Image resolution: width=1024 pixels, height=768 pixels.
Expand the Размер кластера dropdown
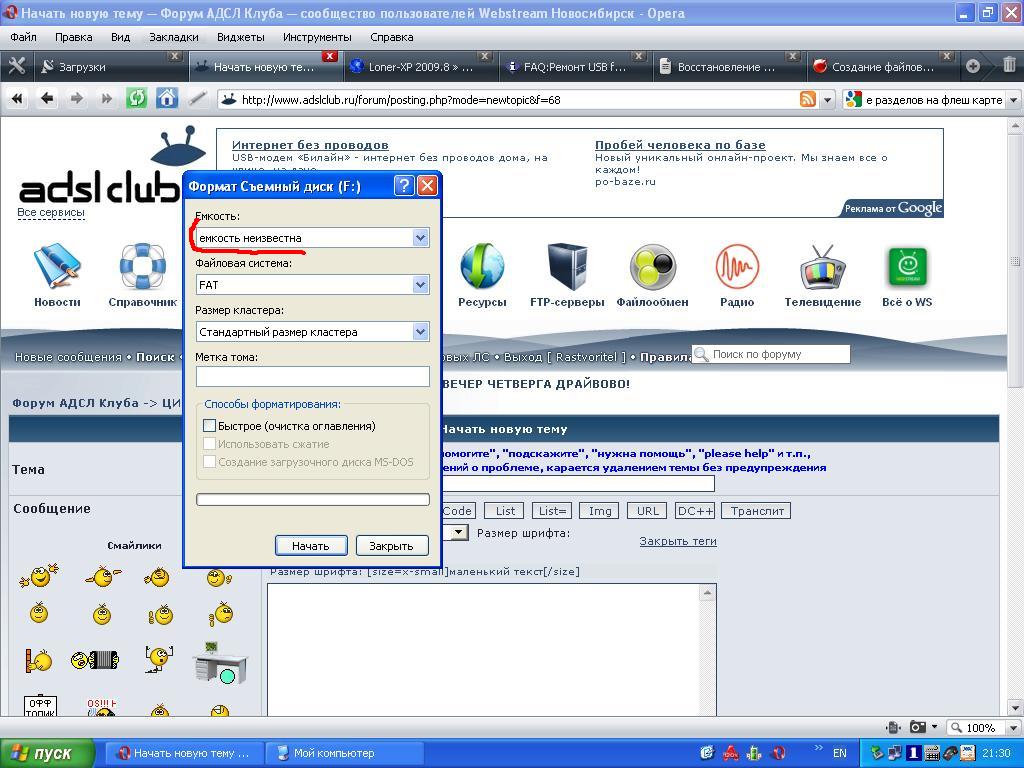click(x=420, y=332)
